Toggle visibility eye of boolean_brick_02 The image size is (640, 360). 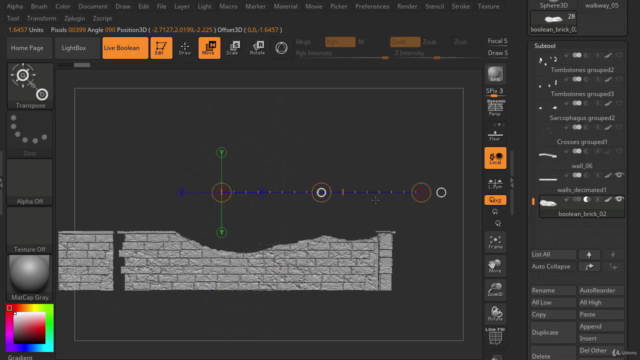tap(619, 199)
